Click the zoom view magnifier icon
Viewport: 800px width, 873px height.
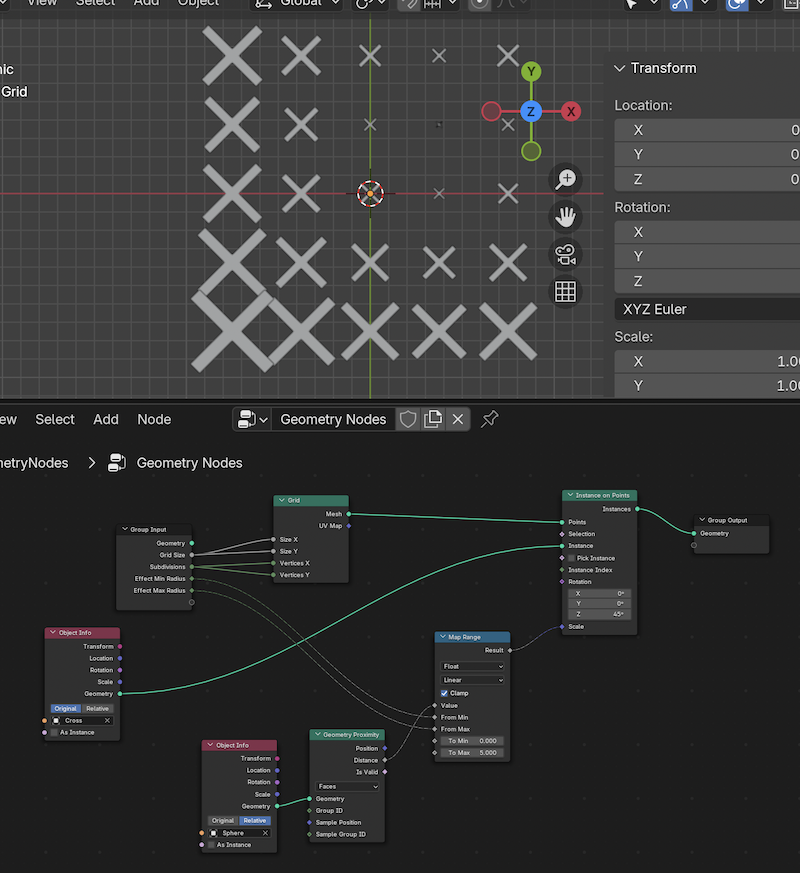[566, 179]
